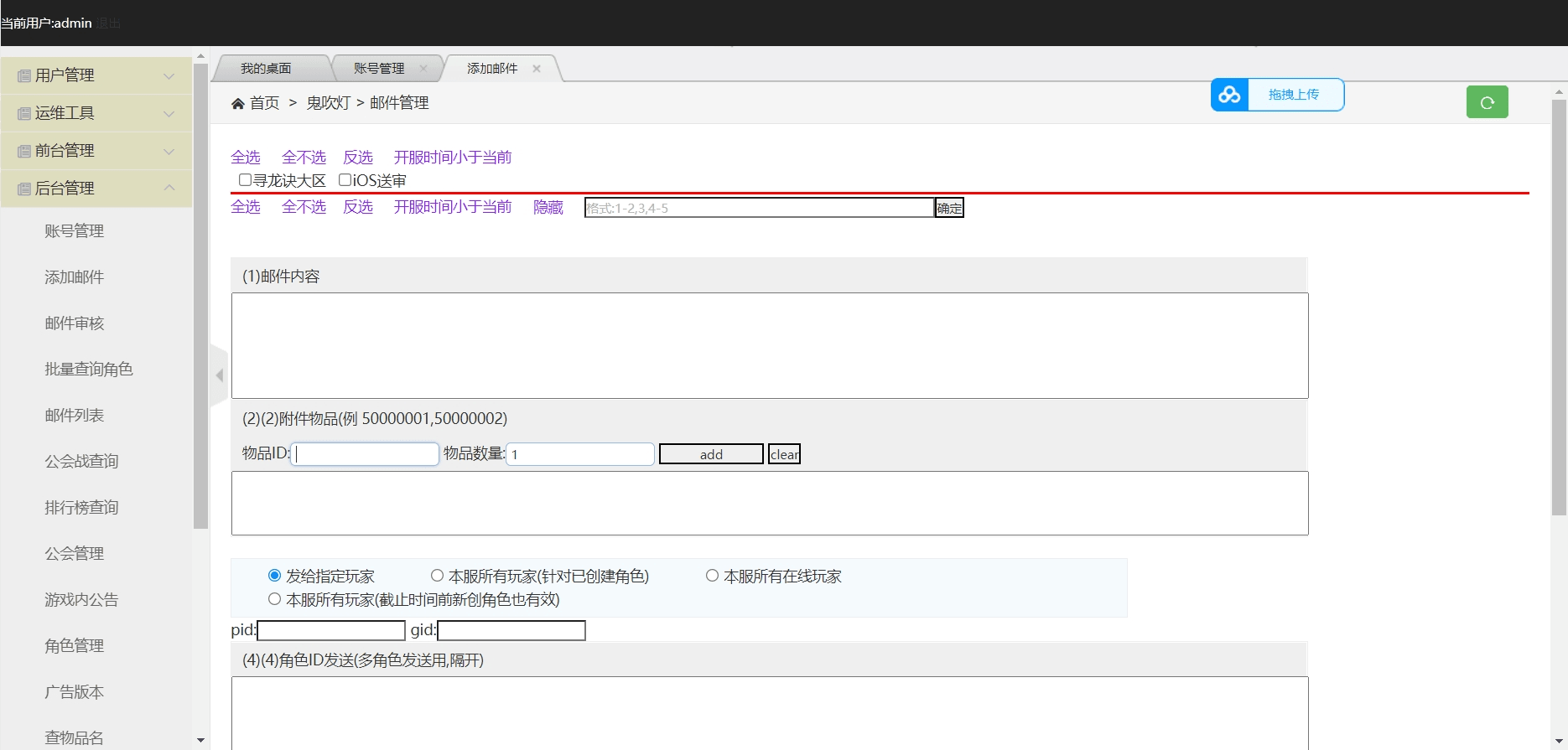Open 添加邮件 in sidebar
This screenshot has height=750, width=1568.
75,277
